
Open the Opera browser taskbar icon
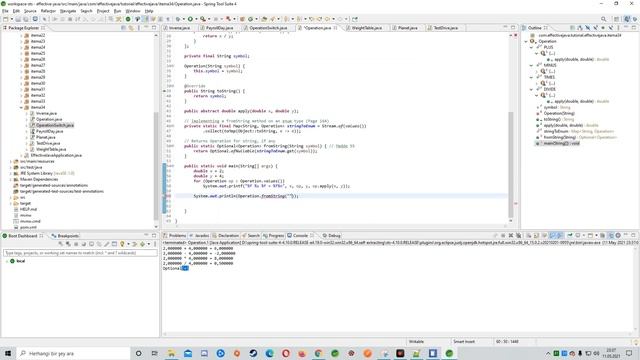click(286, 353)
